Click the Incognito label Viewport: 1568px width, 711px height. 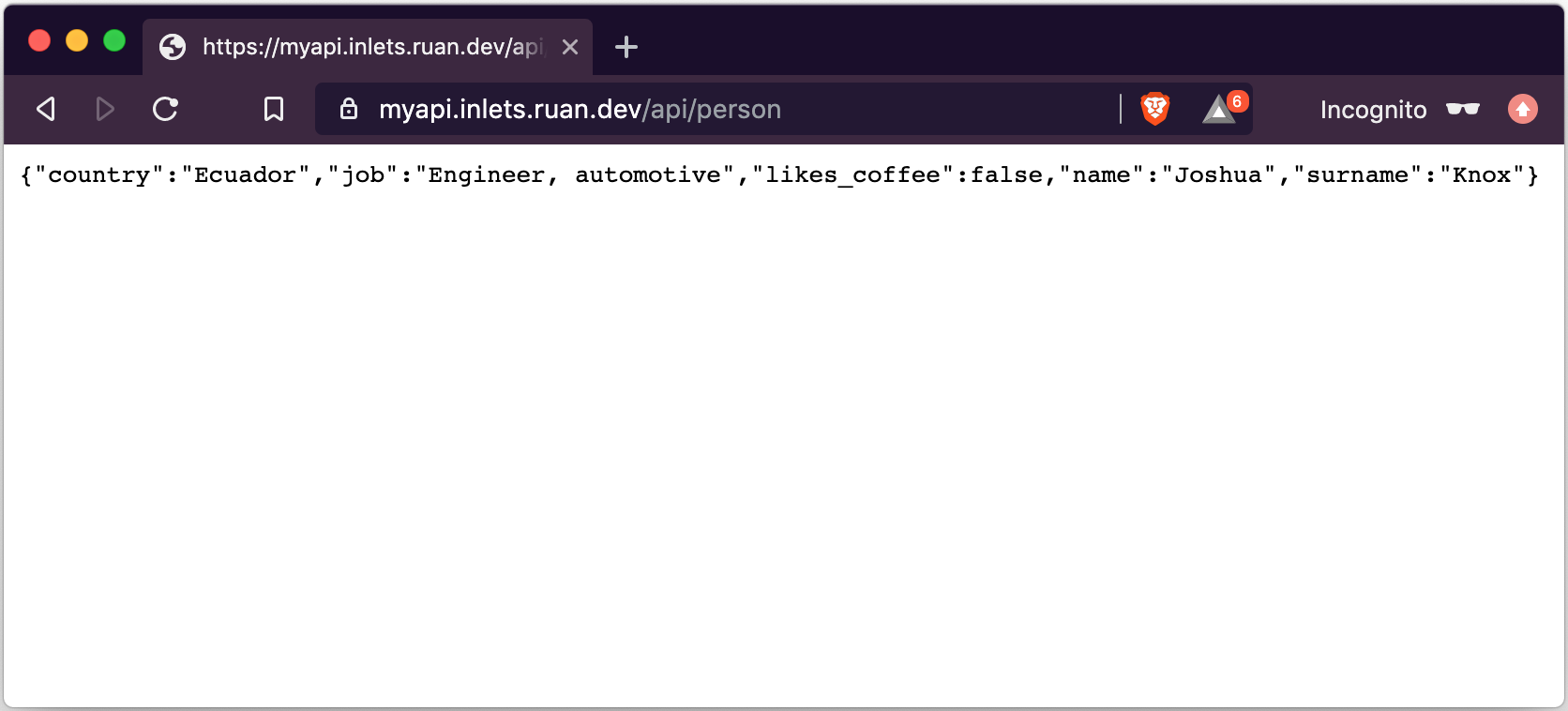[1373, 110]
